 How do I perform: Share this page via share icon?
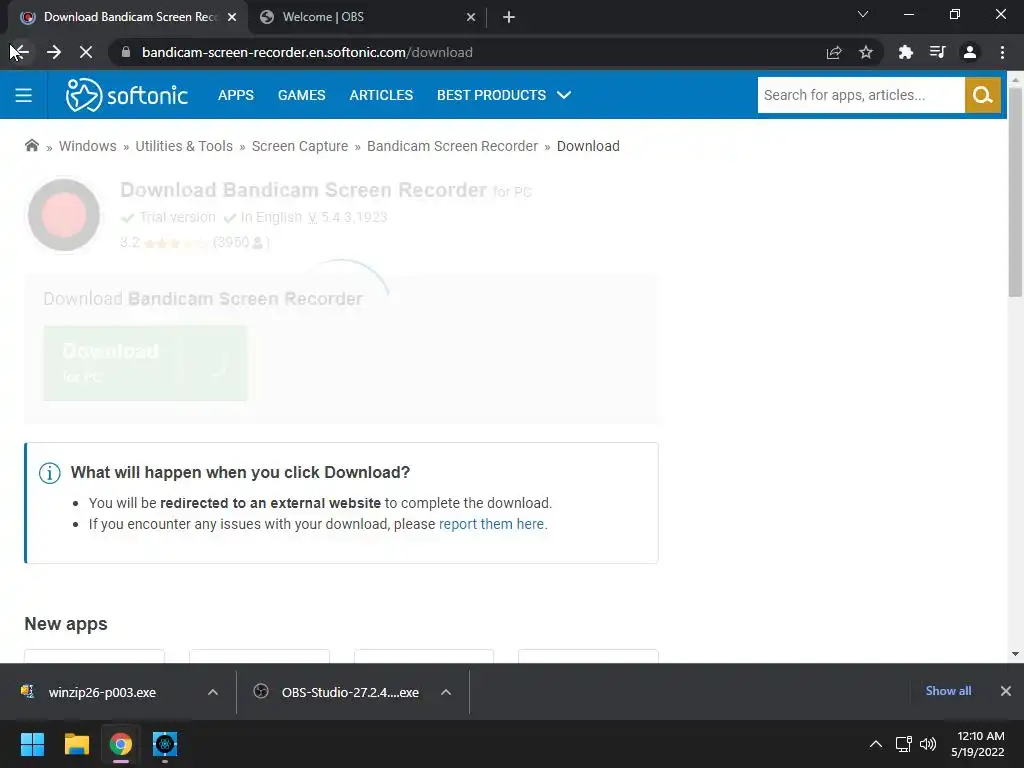coord(834,52)
